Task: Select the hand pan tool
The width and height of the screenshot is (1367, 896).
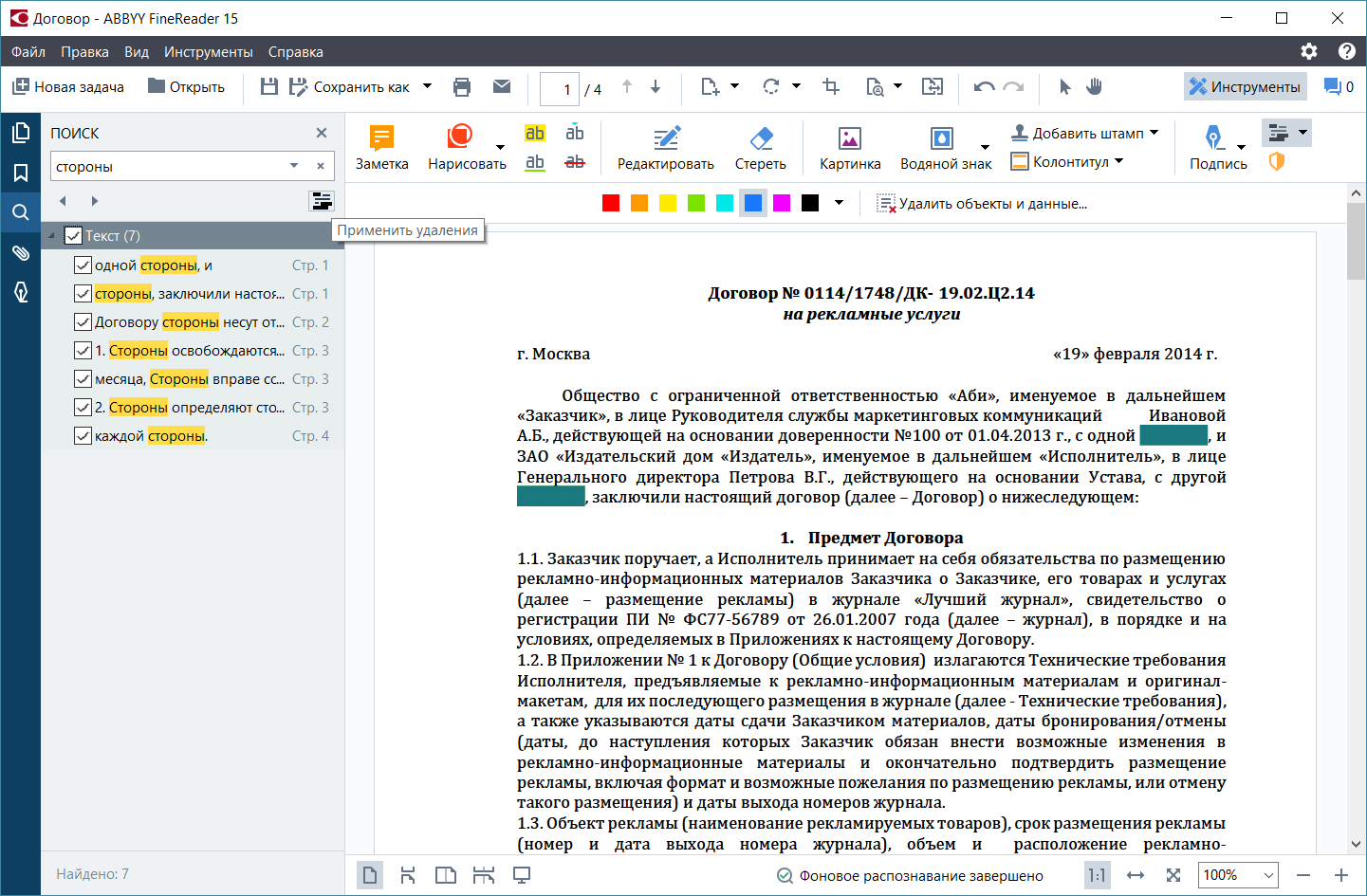Action: [1094, 87]
